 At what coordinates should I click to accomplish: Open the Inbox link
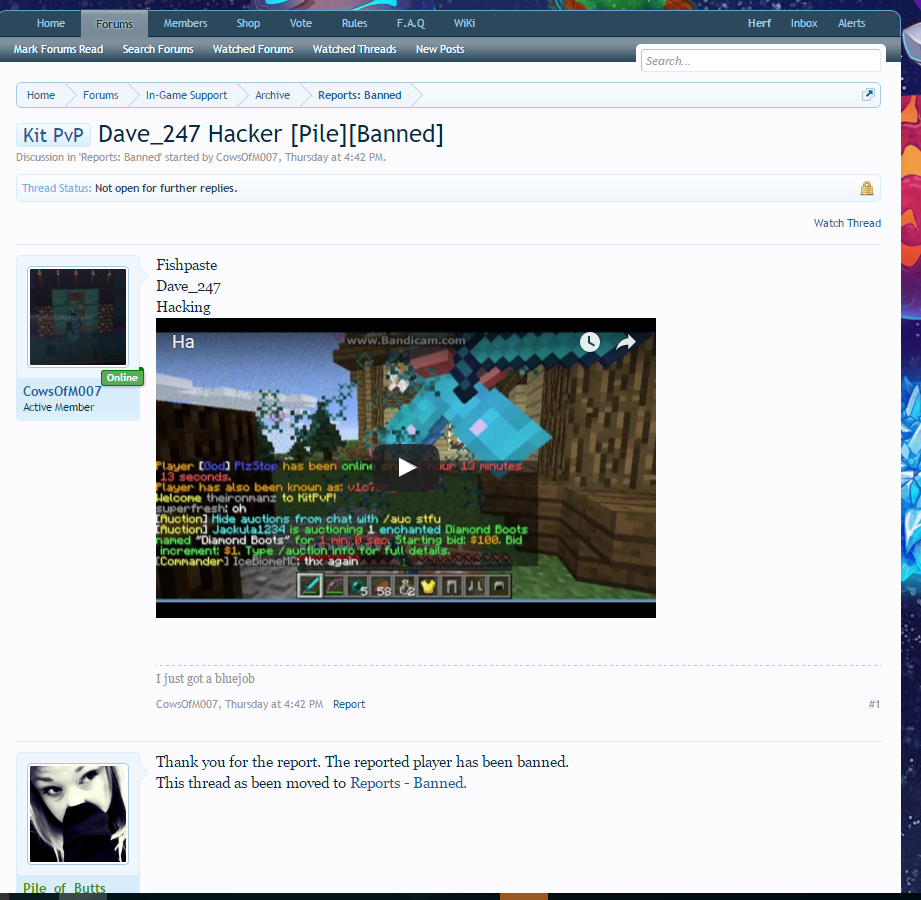804,23
